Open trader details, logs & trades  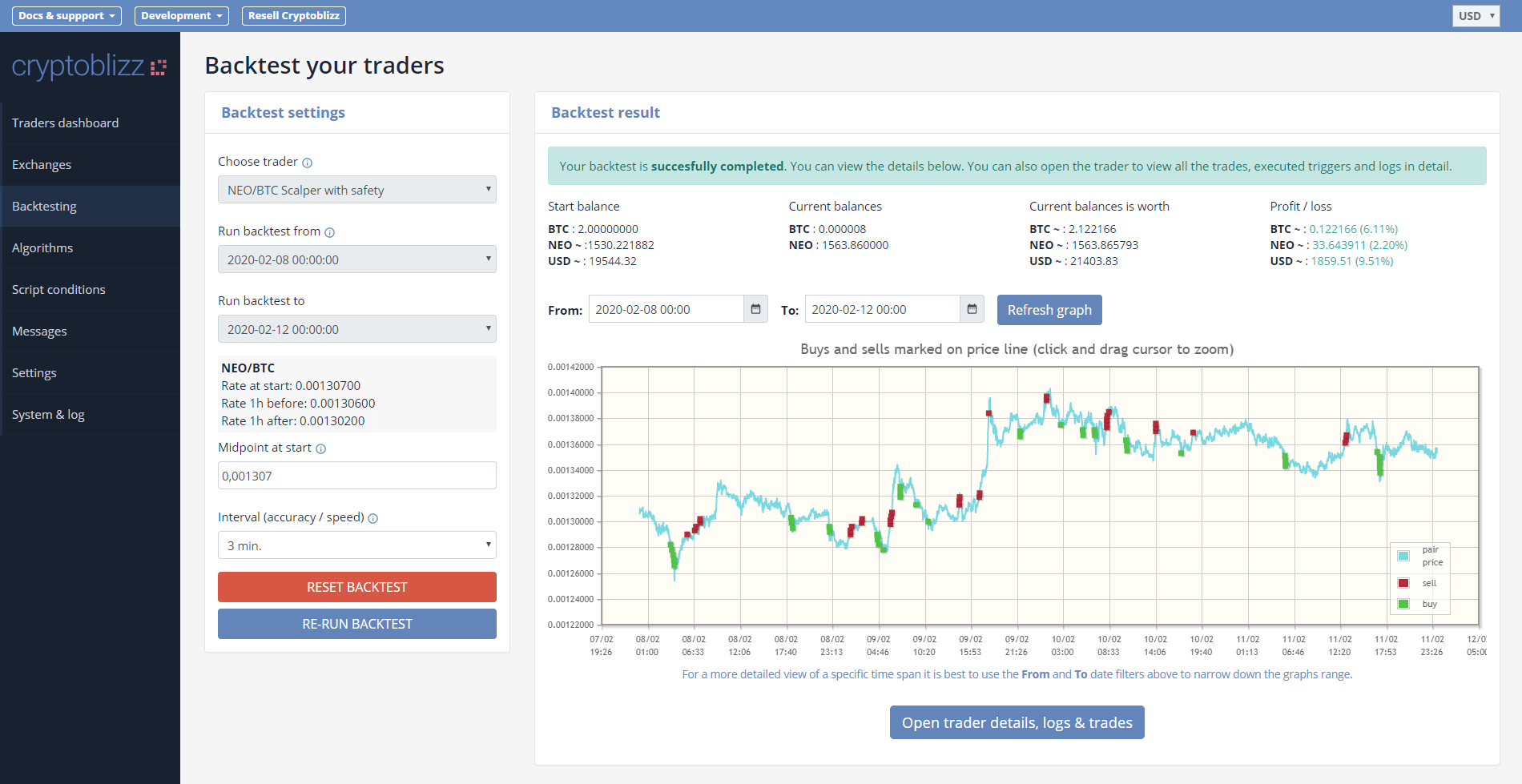(x=1017, y=722)
